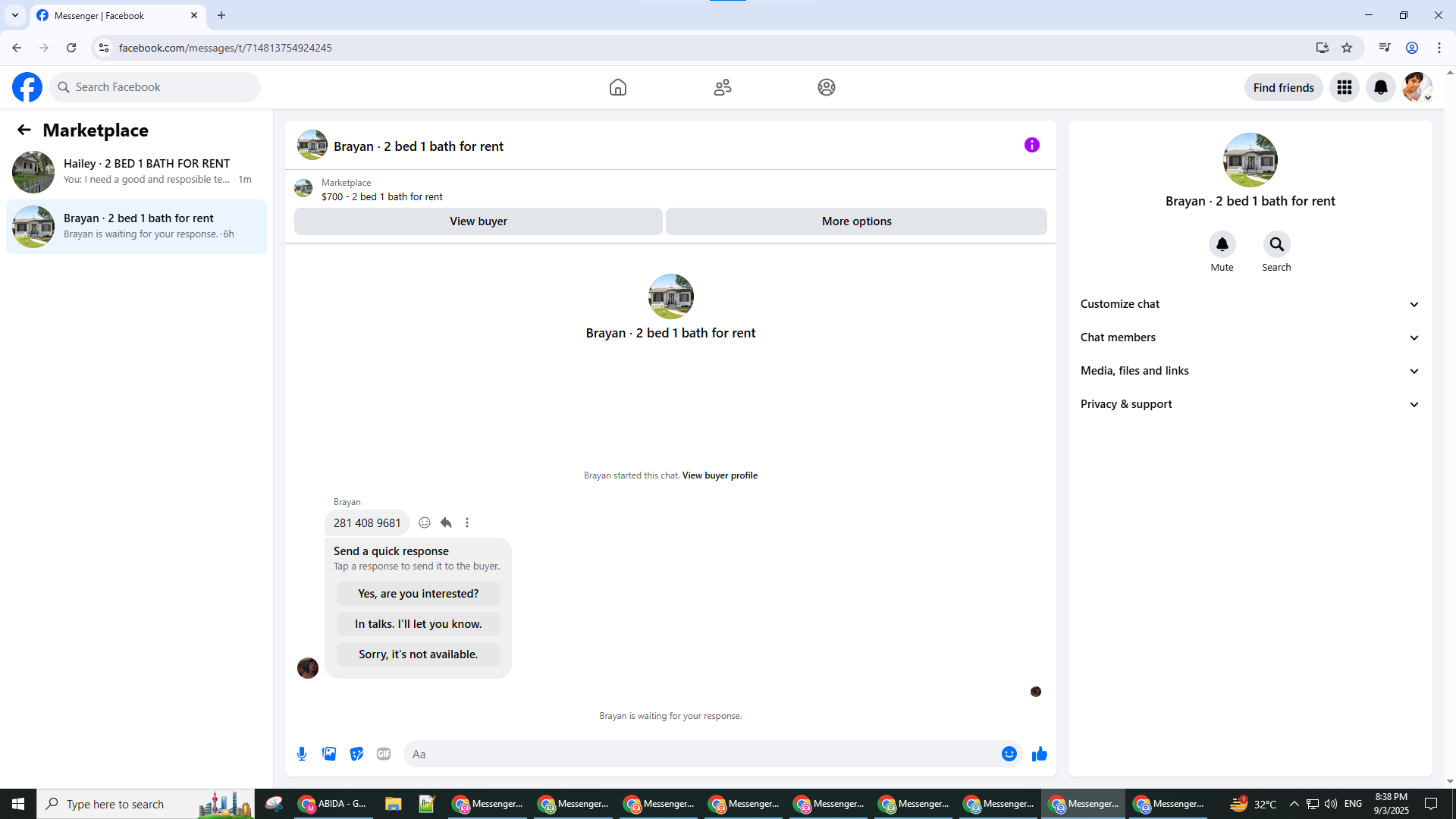Select the Messenger | Facebook browser tab
The width and height of the screenshot is (1456, 819).
tap(118, 15)
